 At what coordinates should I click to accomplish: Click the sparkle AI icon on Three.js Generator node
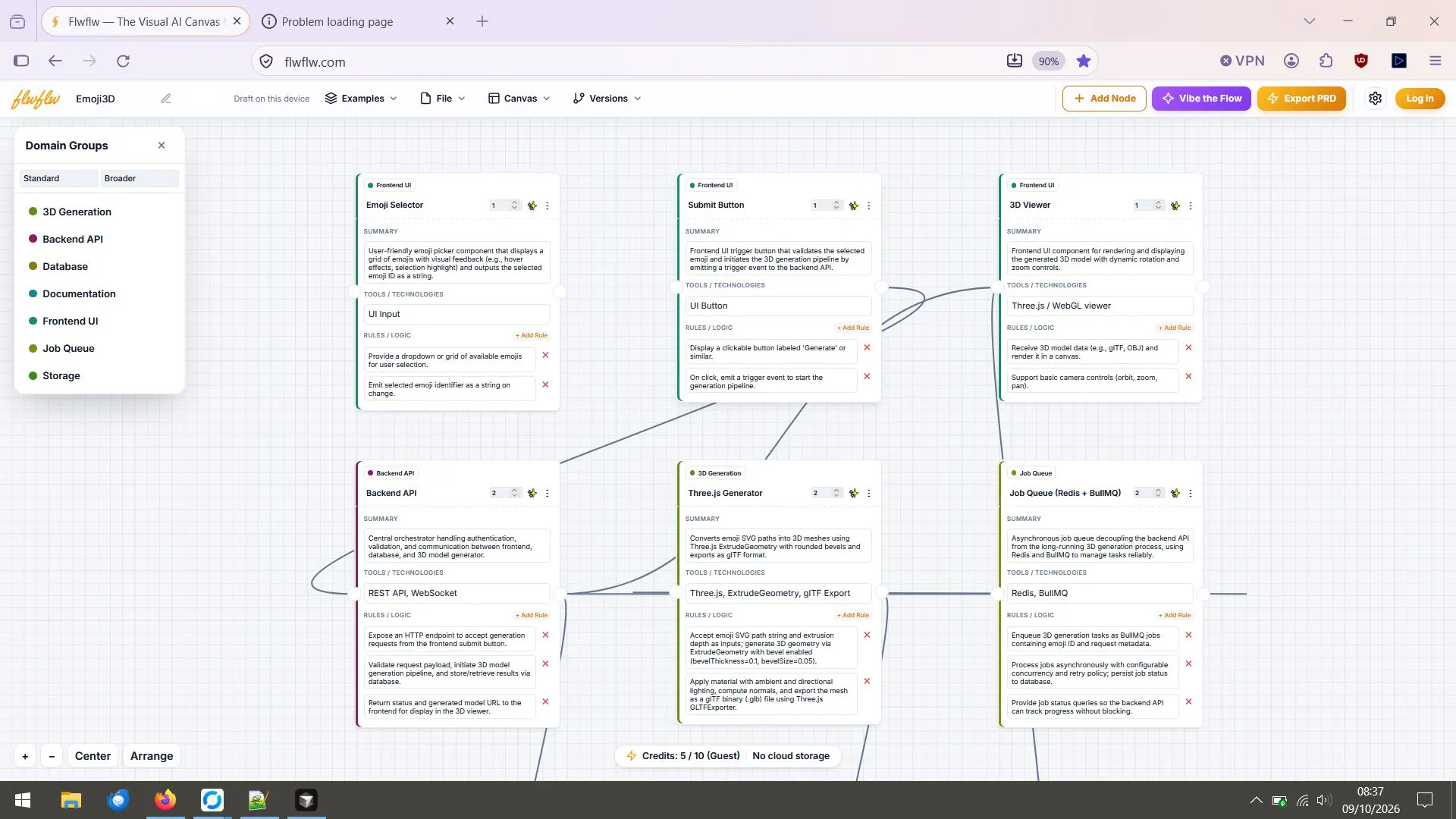(854, 493)
